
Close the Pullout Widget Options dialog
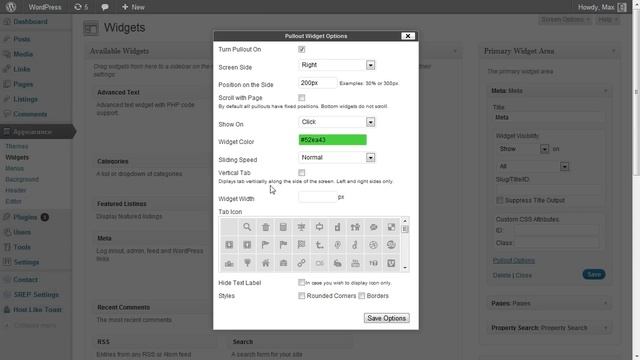pyautogui.click(x=408, y=36)
